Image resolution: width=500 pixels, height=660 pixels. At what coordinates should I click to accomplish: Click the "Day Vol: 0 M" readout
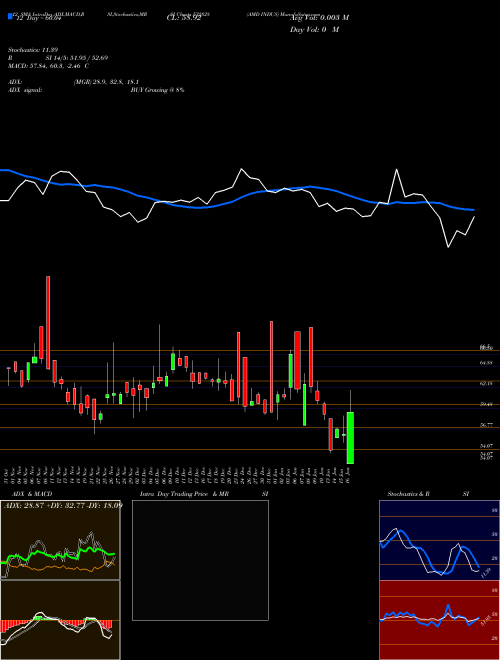pos(314,30)
